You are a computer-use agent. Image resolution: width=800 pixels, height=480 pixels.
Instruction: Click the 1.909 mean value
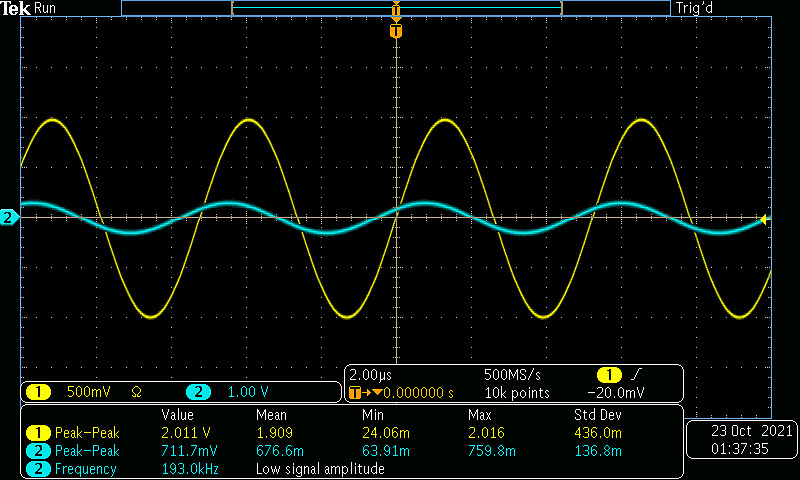274,433
